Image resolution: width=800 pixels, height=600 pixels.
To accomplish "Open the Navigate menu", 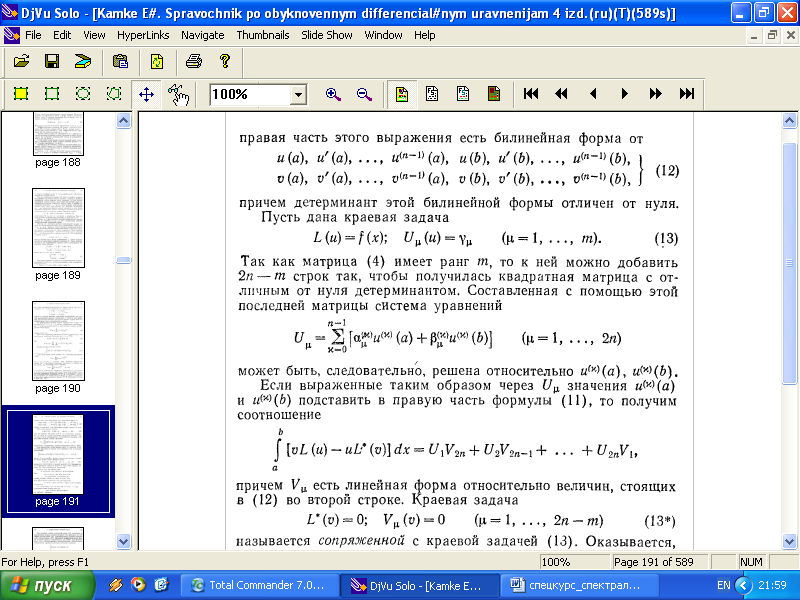I will [203, 35].
